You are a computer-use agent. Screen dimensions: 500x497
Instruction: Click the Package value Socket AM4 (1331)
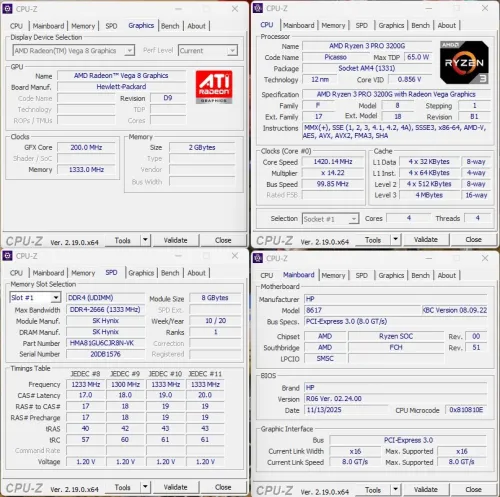point(367,68)
